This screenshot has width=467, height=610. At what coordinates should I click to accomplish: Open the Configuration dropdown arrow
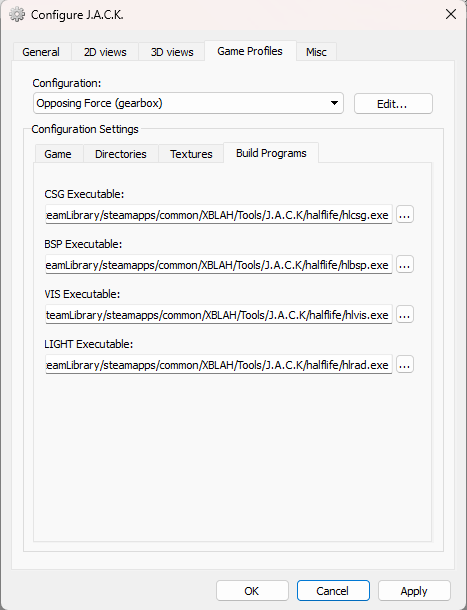point(334,103)
